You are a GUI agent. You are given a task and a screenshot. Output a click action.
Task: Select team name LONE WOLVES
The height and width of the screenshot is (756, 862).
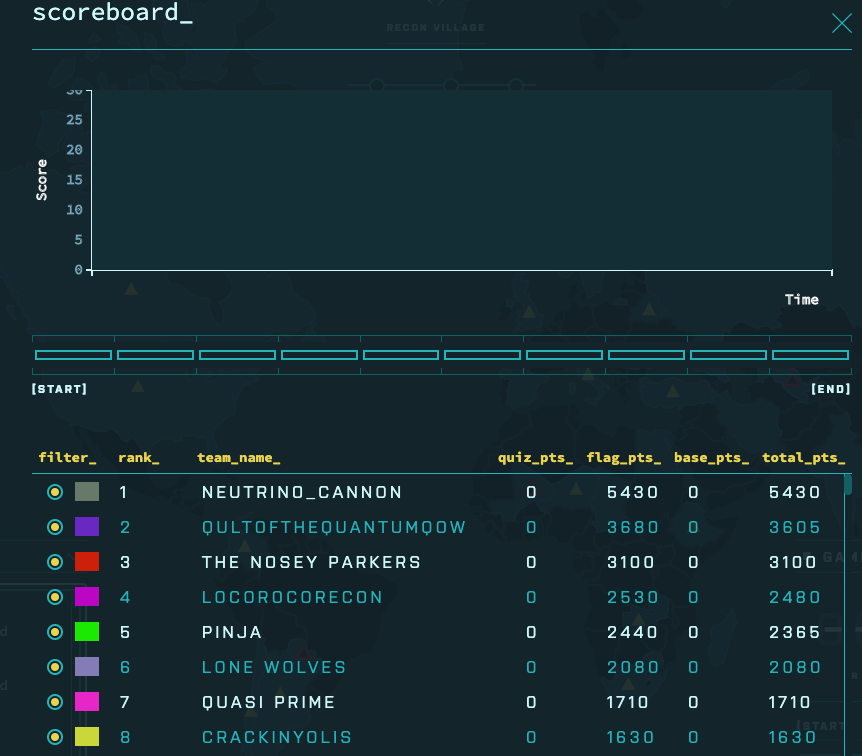coord(274,667)
